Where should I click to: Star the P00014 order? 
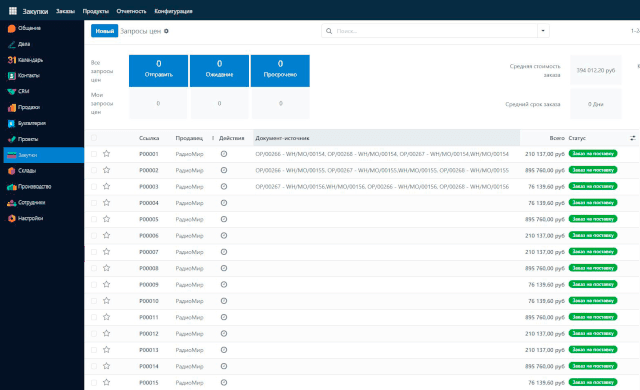coord(107,366)
